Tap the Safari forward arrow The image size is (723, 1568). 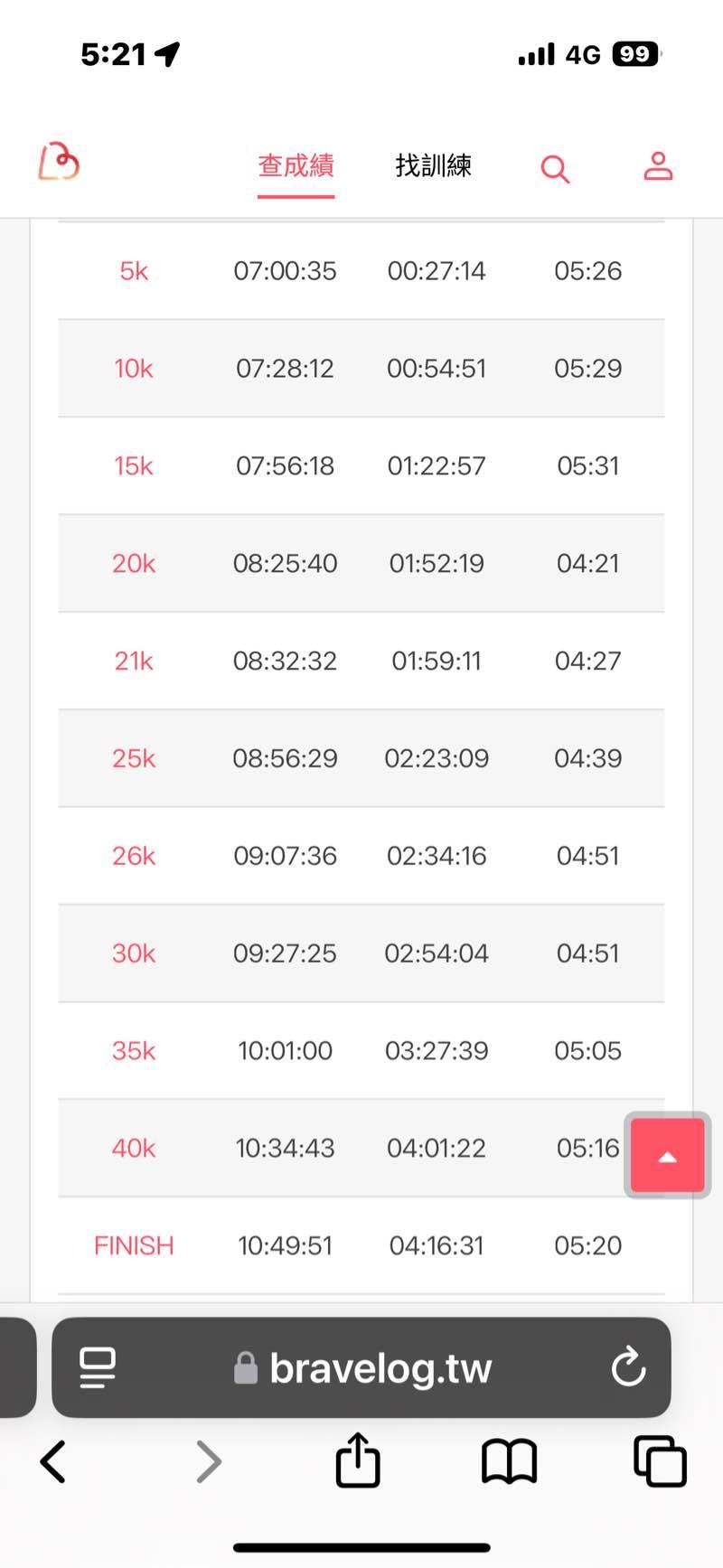point(208,1461)
